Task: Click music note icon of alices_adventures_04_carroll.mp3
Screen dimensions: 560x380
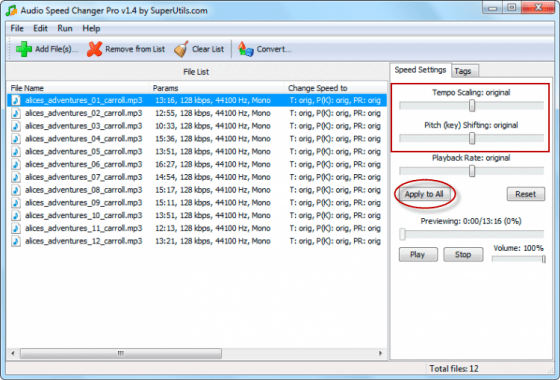Action: [x=16, y=139]
